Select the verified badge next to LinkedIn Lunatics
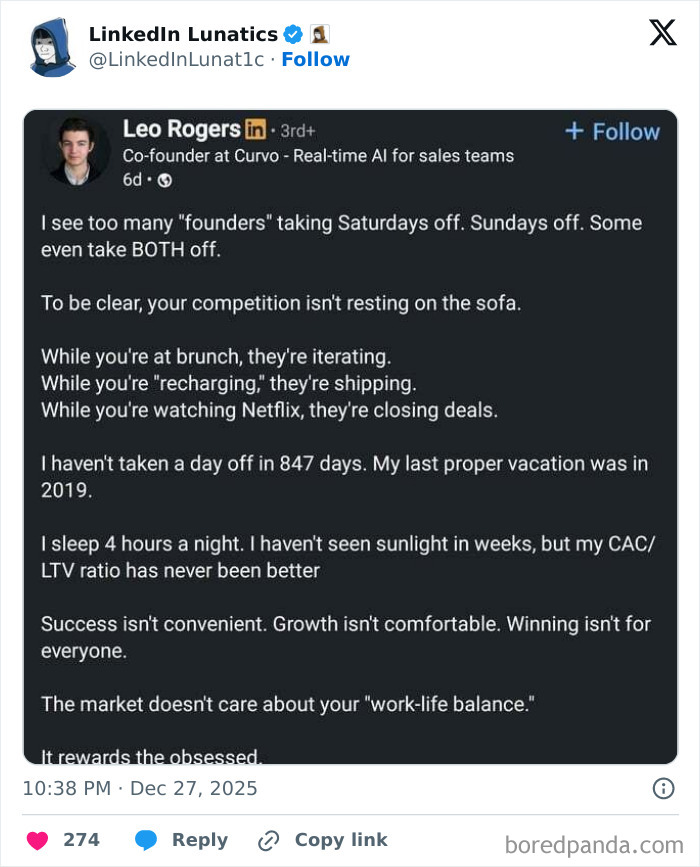700x867 pixels. pyautogui.click(x=292, y=32)
